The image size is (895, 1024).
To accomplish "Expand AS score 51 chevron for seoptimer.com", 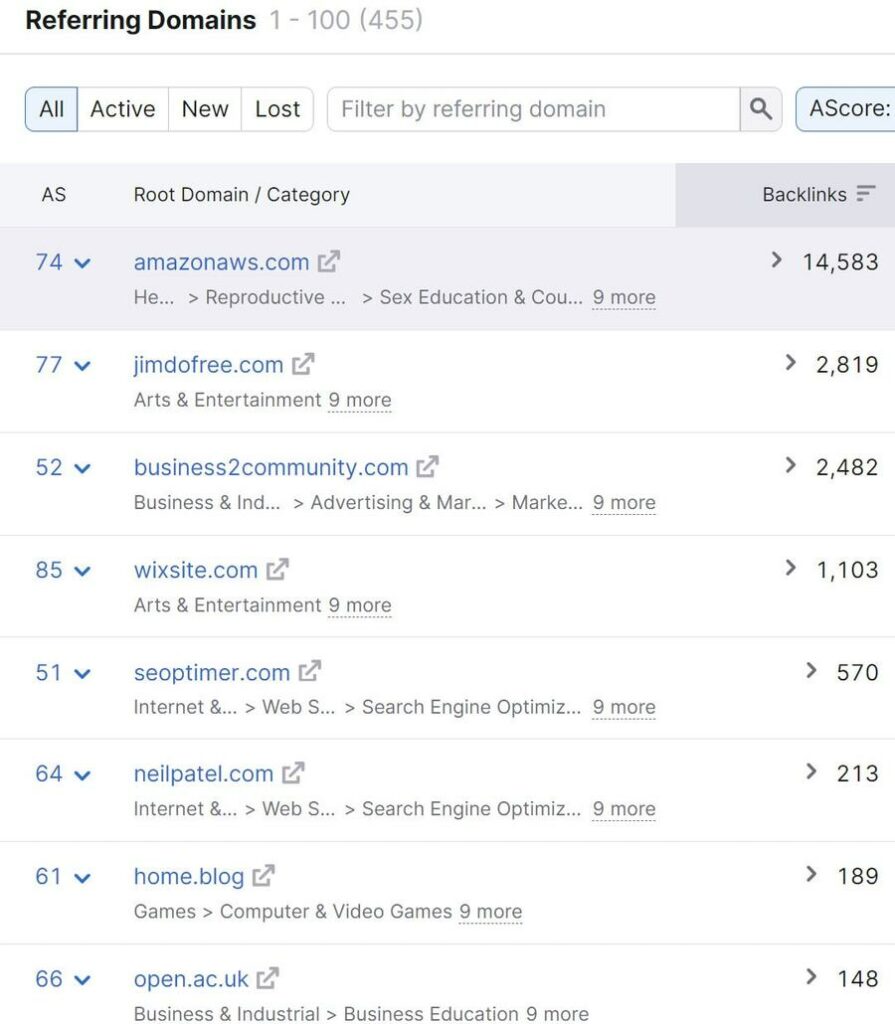I will pos(82,673).
